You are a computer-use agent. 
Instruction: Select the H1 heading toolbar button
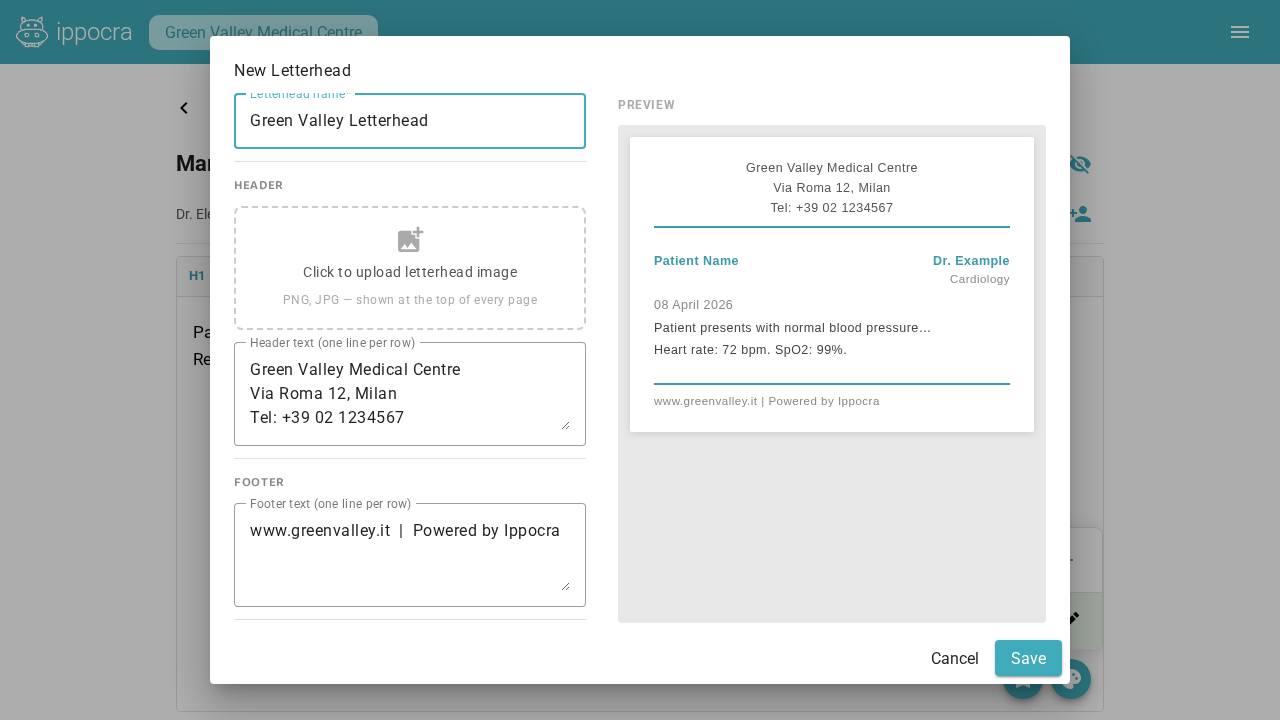[x=197, y=276]
